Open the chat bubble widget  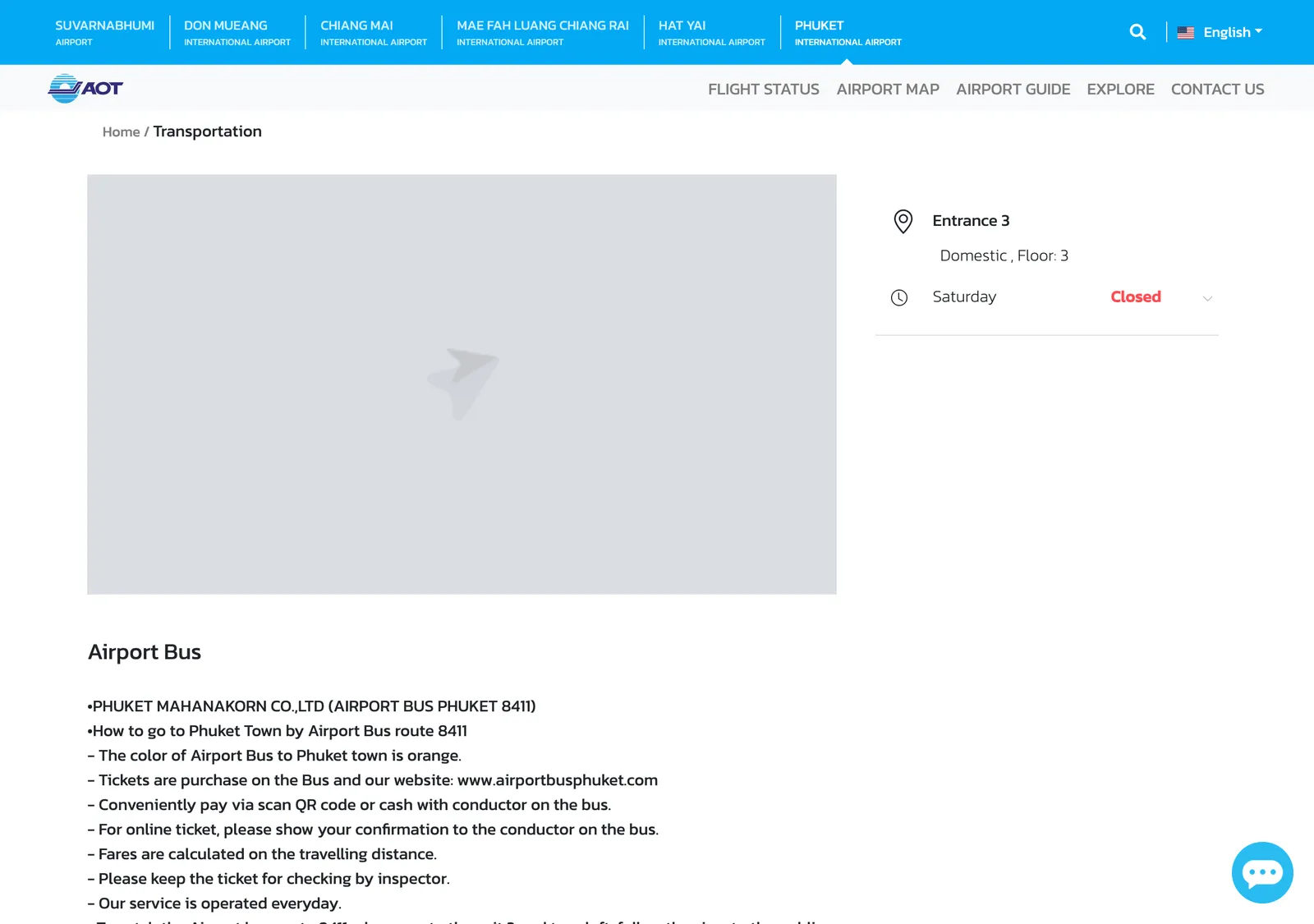point(1262,872)
